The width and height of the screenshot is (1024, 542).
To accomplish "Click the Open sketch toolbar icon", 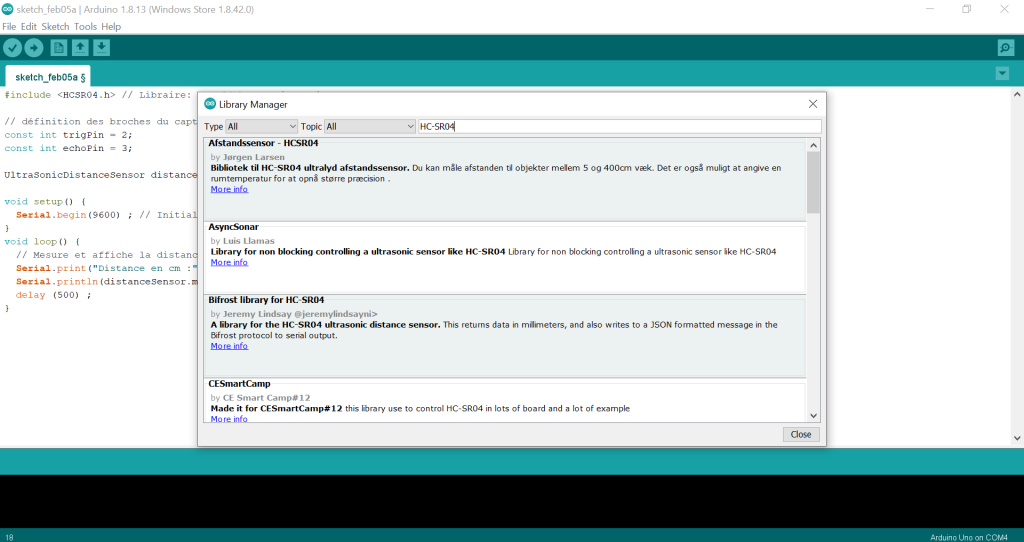I will tap(80, 48).
